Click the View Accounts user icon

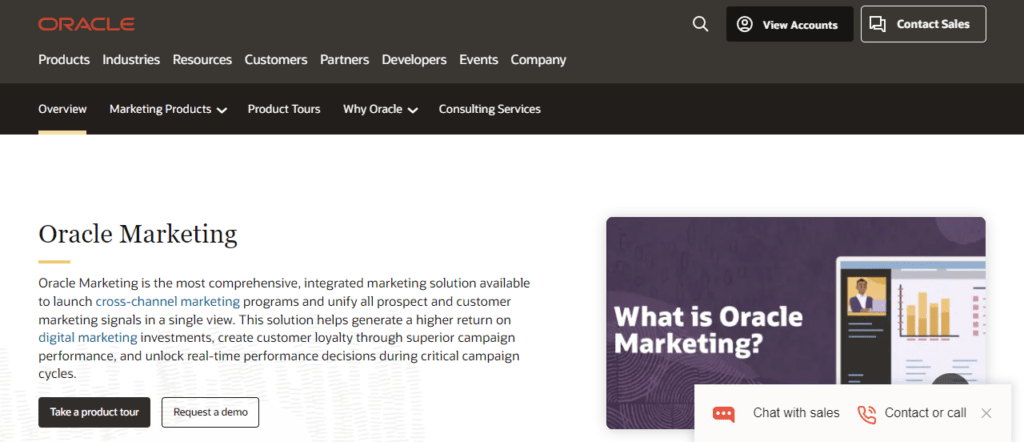(745, 24)
